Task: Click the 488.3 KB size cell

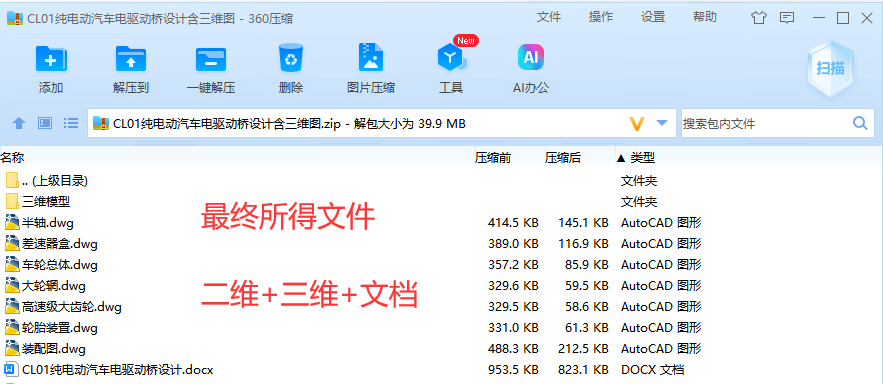Action: [x=513, y=349]
